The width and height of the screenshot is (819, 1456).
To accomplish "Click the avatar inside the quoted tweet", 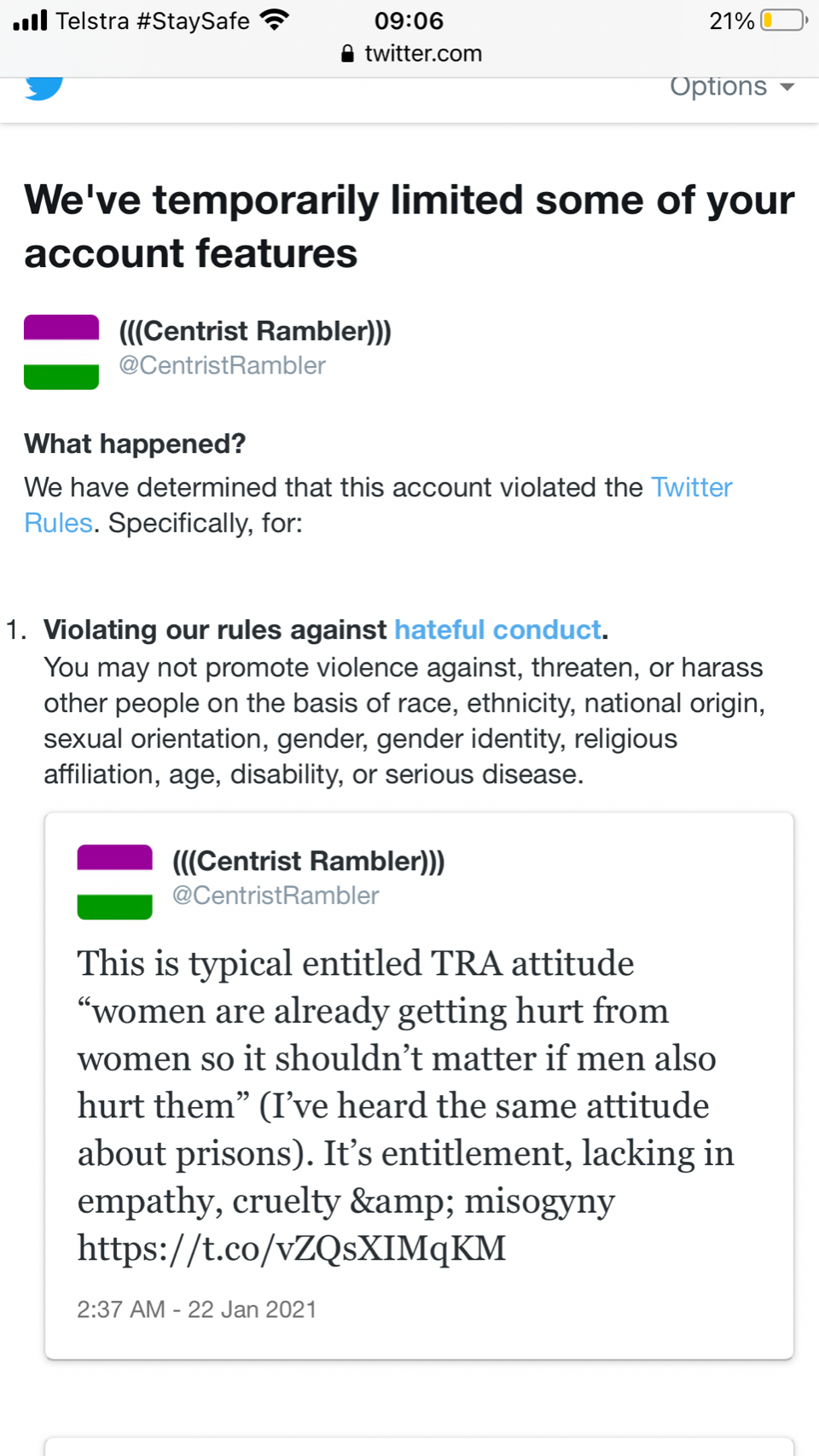I will pyautogui.click(x=114, y=882).
